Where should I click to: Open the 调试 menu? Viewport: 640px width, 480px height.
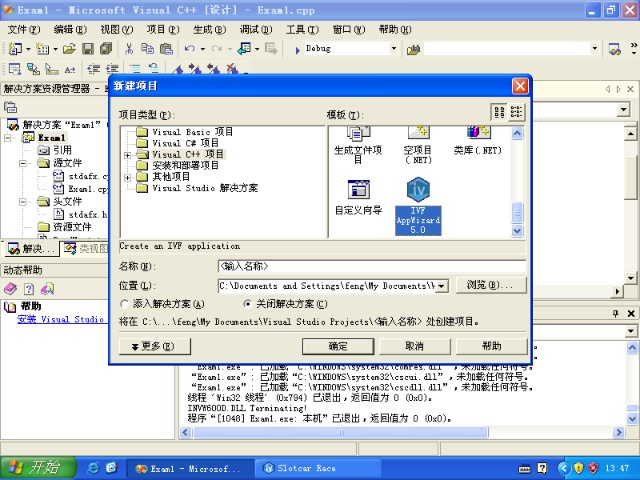[256, 30]
